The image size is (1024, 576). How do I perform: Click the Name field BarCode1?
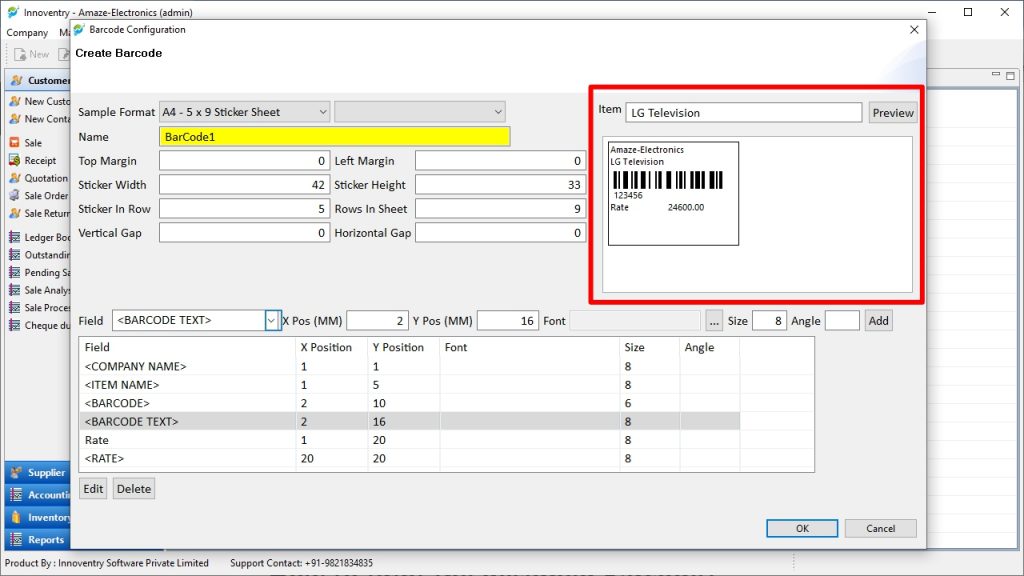[334, 136]
